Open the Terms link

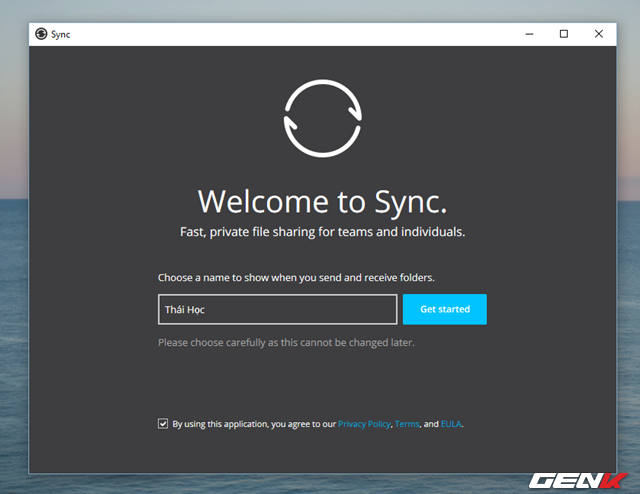(x=407, y=424)
